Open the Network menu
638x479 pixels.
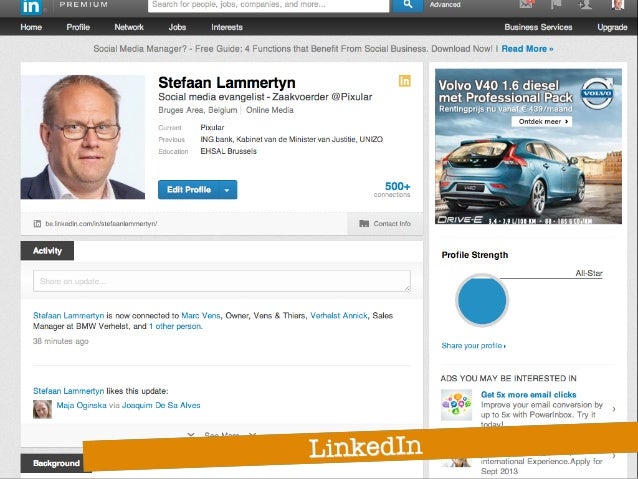(x=129, y=27)
